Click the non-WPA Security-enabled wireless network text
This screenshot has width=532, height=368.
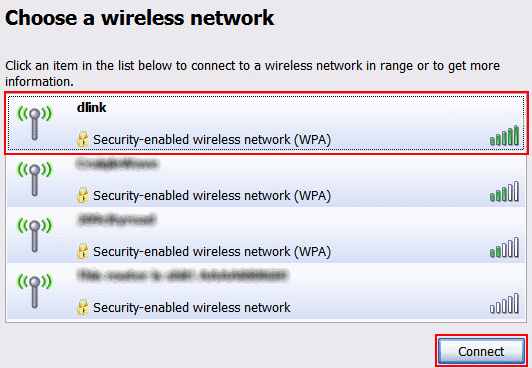click(192, 308)
